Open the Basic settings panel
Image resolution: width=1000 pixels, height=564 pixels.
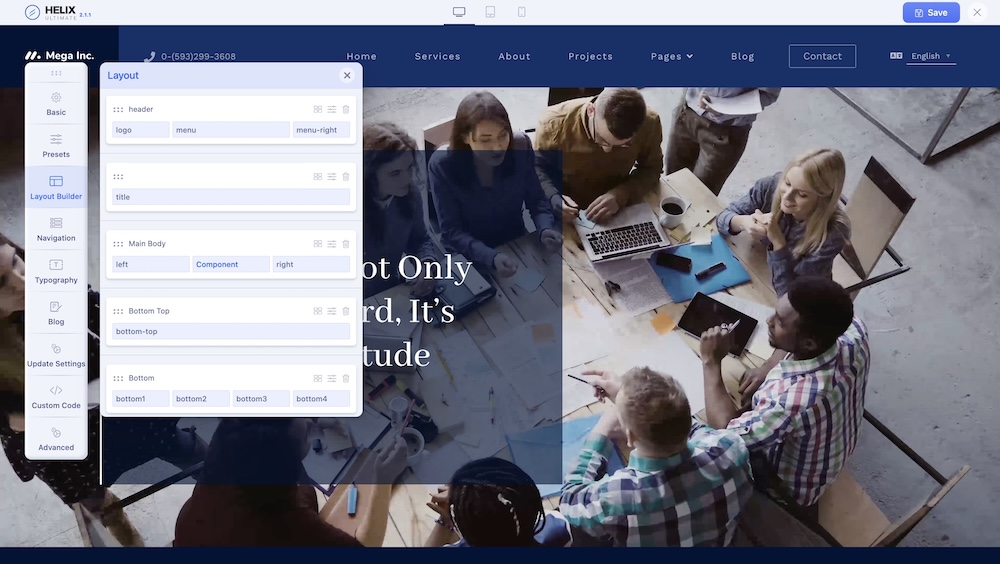click(56, 104)
